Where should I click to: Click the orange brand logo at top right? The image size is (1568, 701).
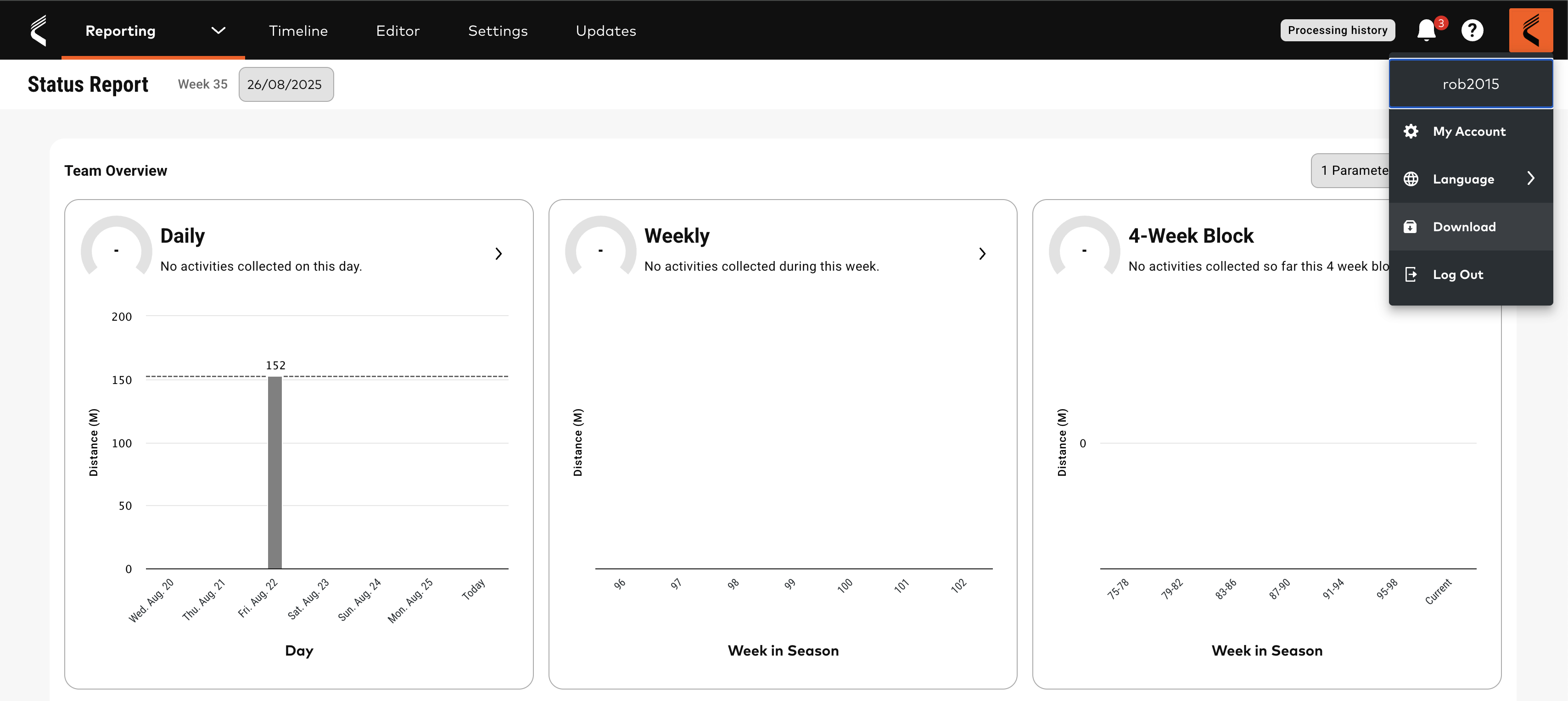click(1530, 30)
